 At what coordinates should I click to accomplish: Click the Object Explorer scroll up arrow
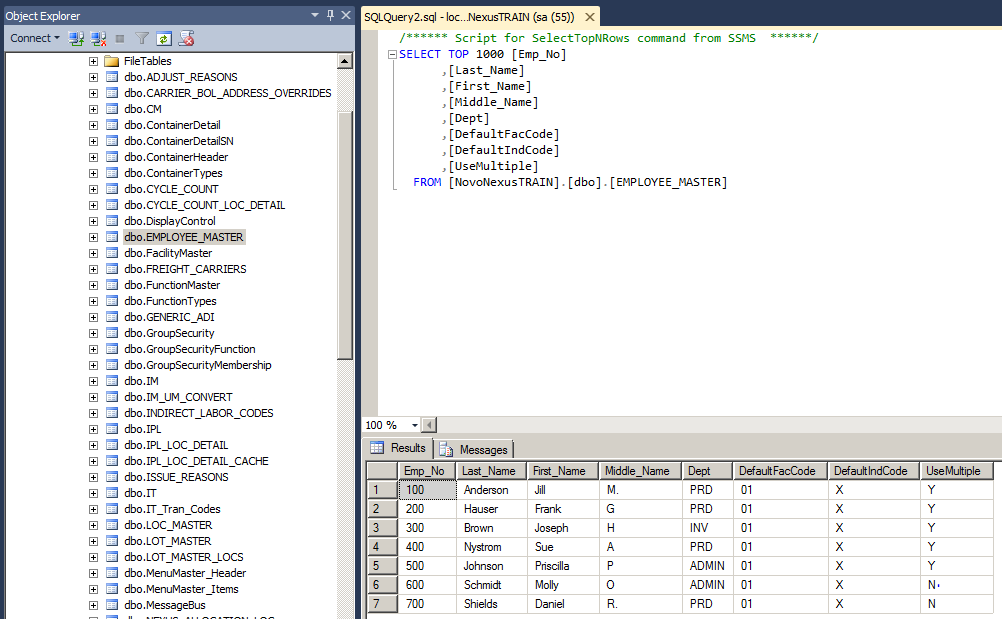(345, 61)
